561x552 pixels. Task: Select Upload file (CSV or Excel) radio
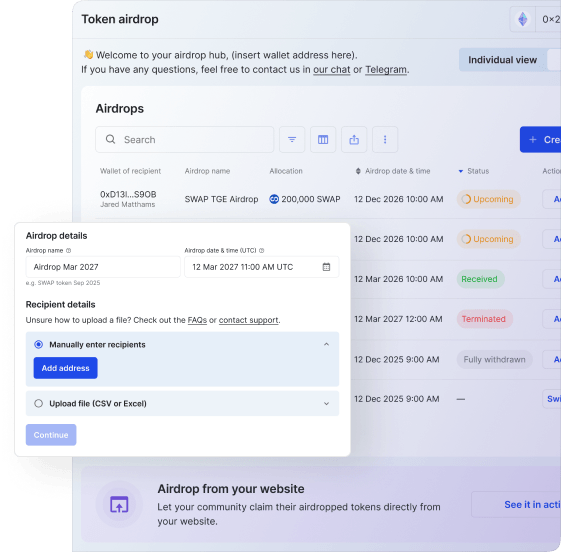pos(38,404)
